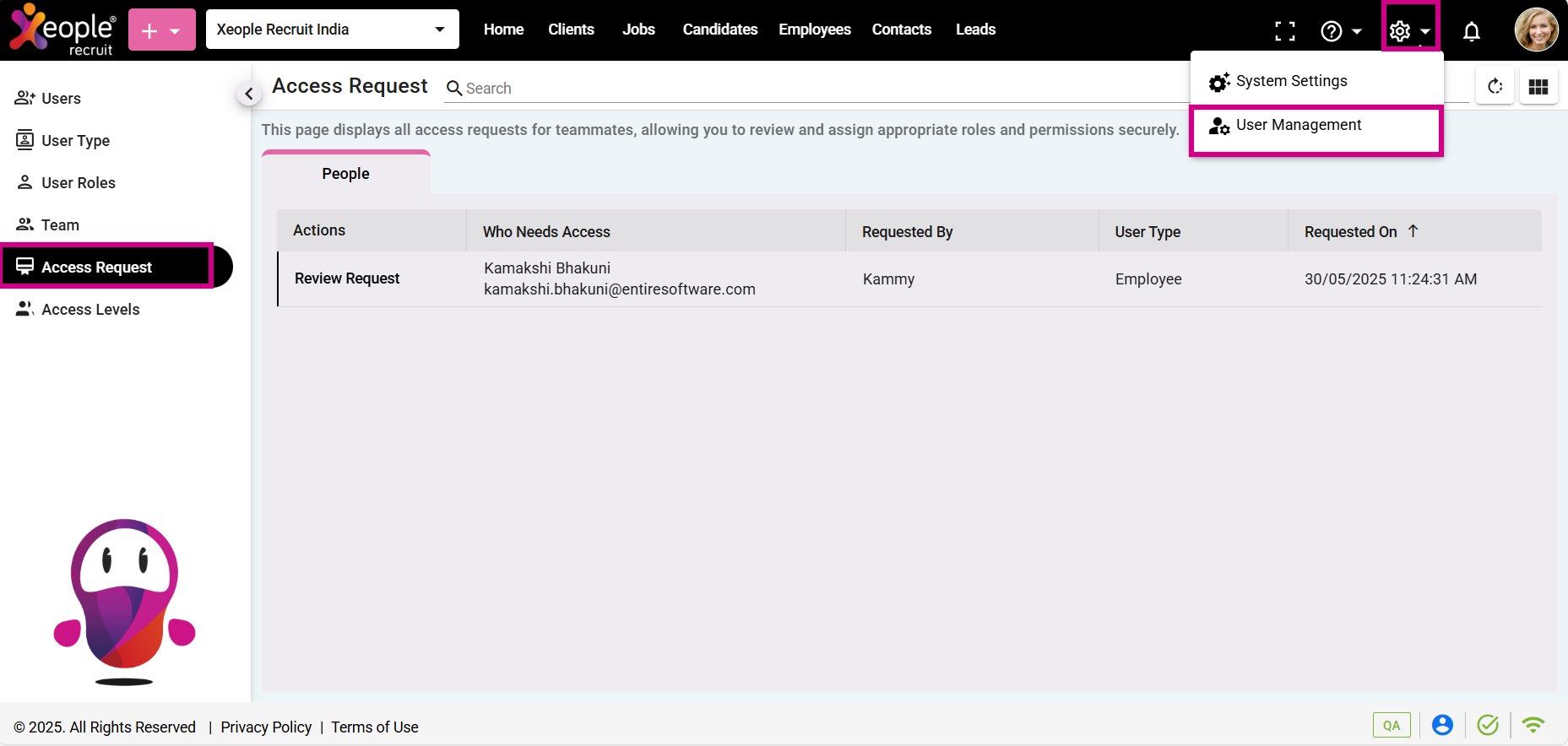Click the user account icon in footer
Viewport: 1568px width, 746px height.
coord(1442,725)
